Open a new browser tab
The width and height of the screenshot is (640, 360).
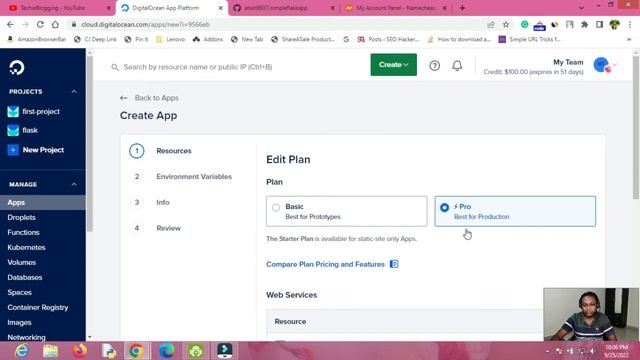(x=462, y=8)
